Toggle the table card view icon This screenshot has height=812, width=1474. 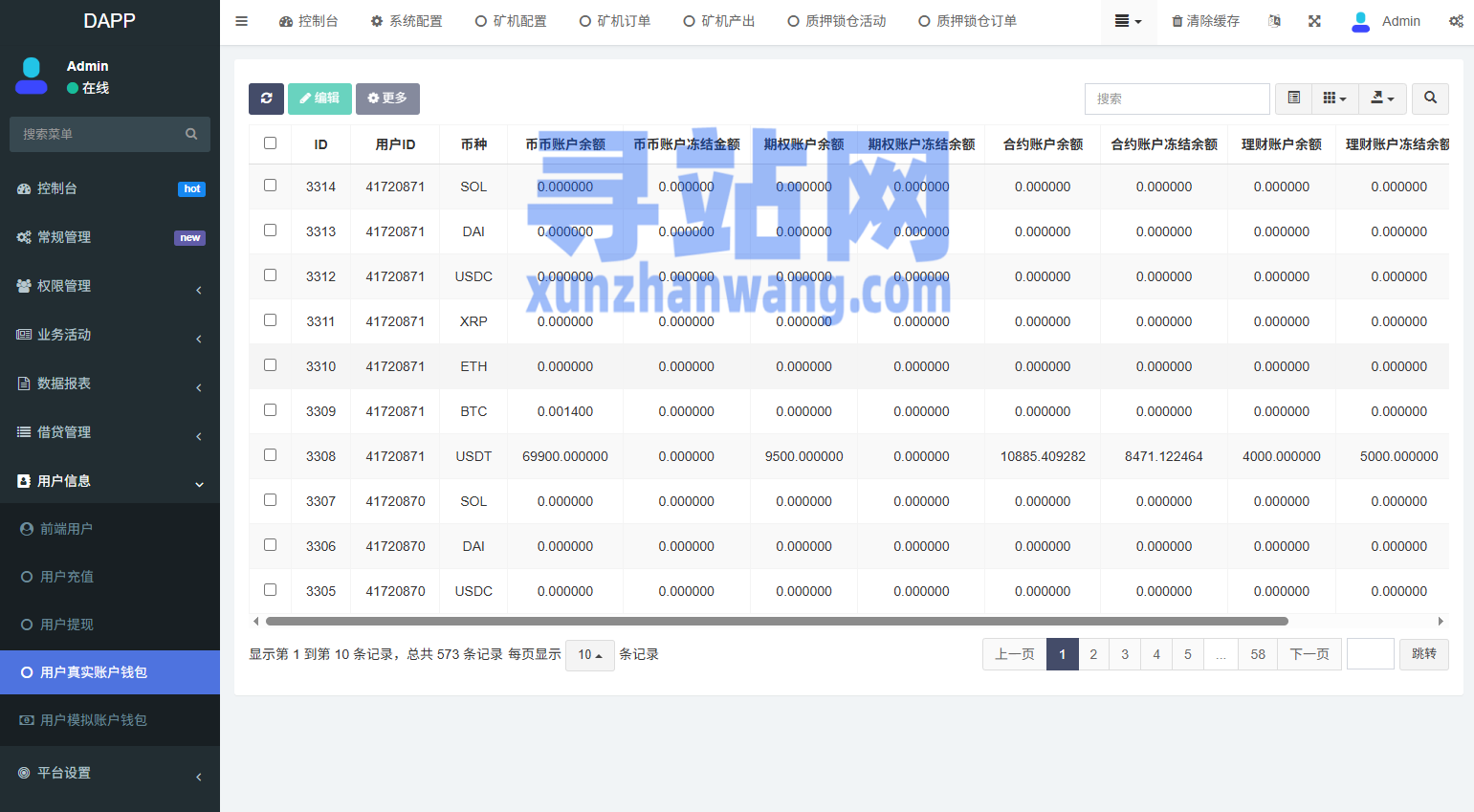pyautogui.click(x=1293, y=99)
